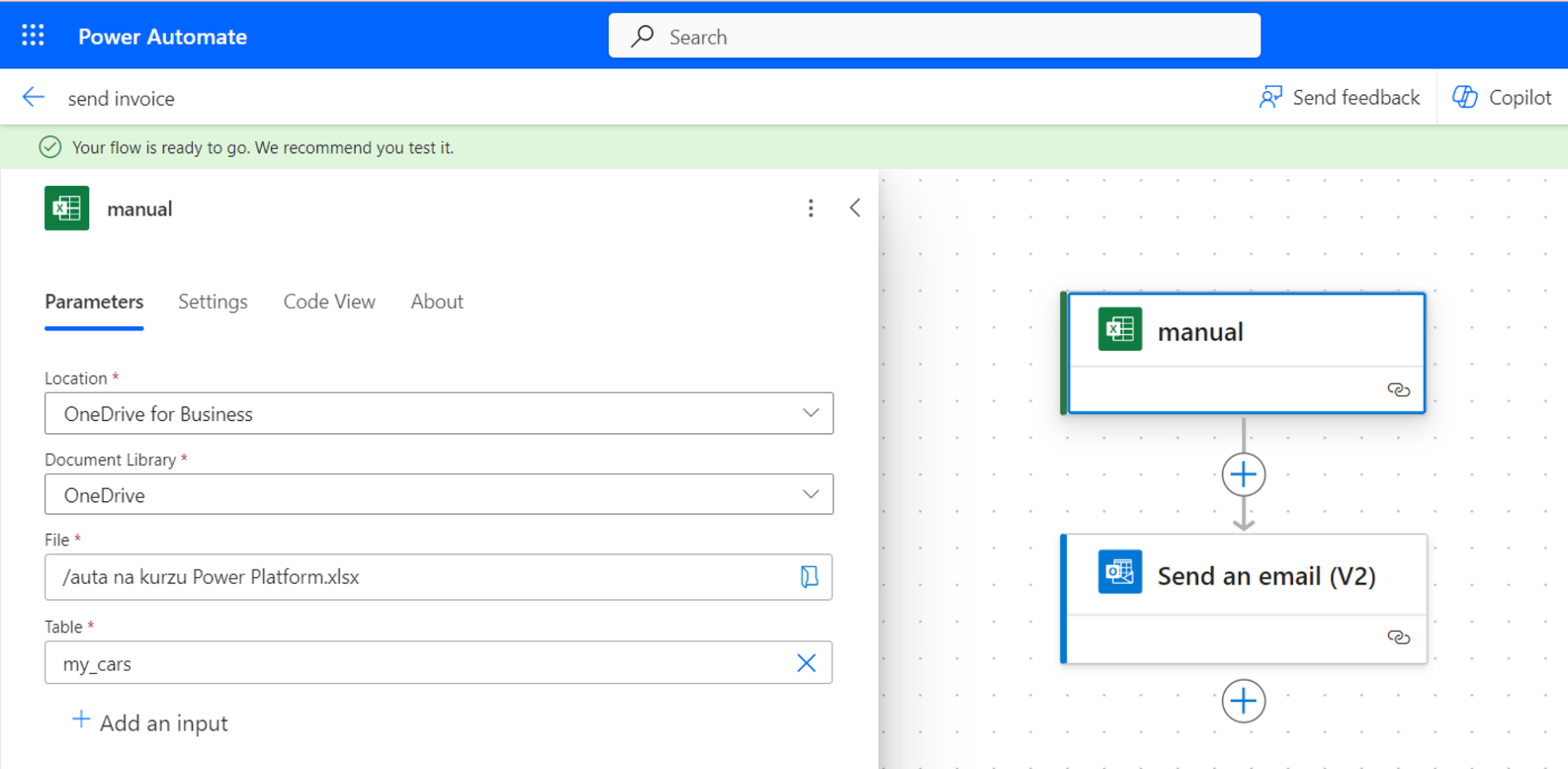Viewport: 1568px width, 769px height.
Task: Click the link icon on Send an email node
Action: pos(1400,636)
